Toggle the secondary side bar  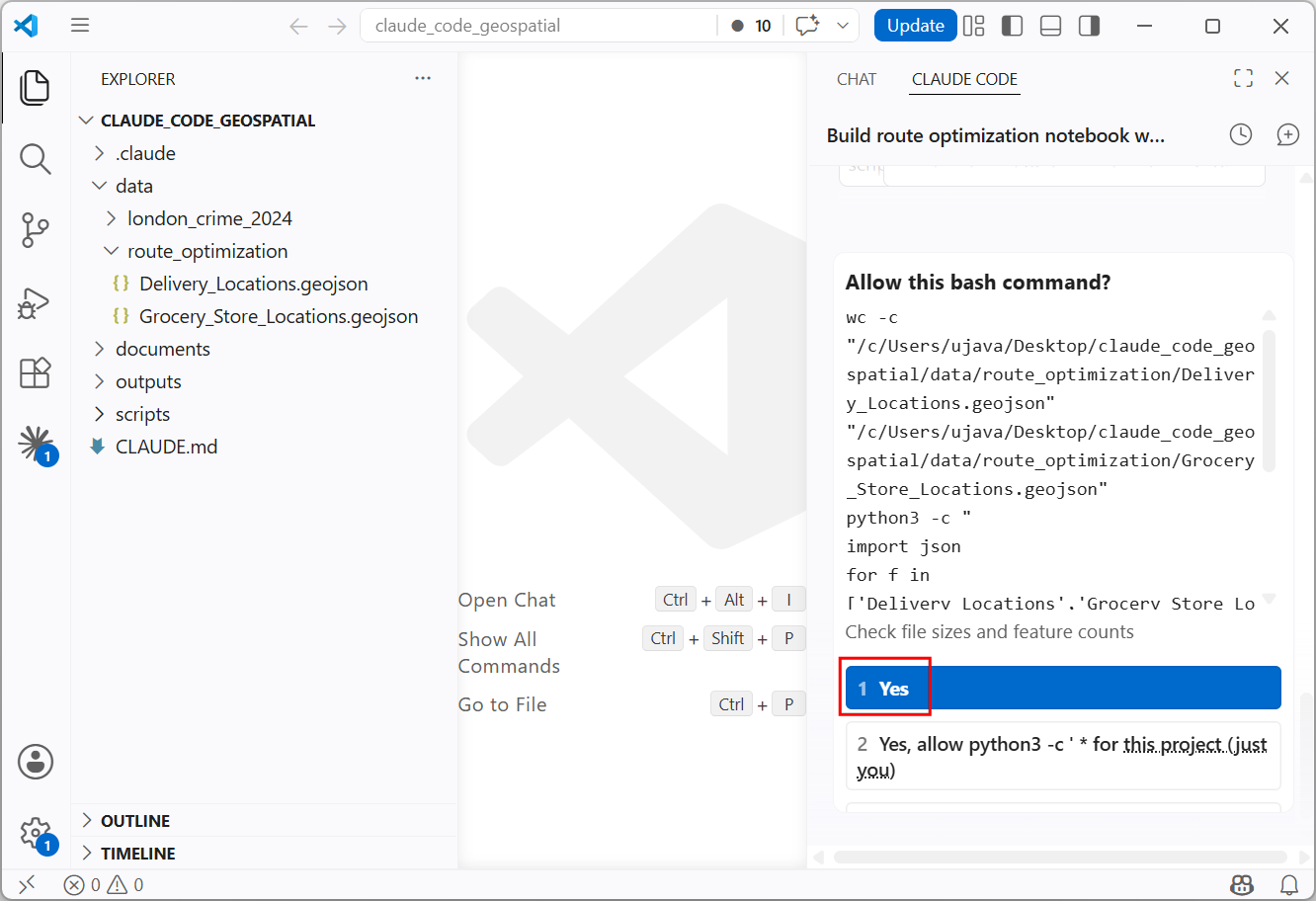[x=1089, y=26]
